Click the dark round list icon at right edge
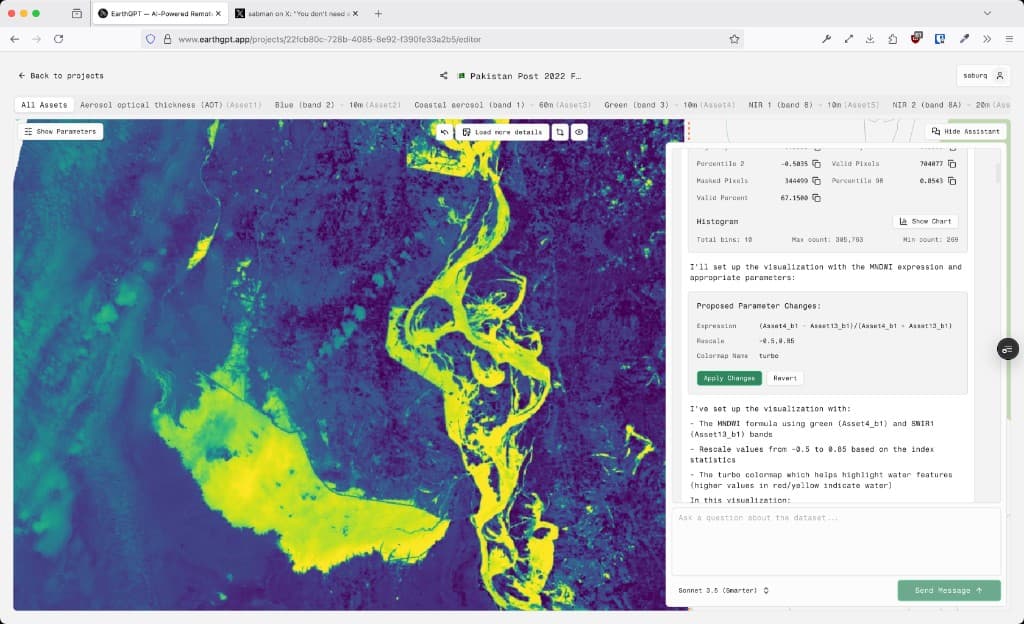Image resolution: width=1024 pixels, height=624 pixels. point(1008,349)
